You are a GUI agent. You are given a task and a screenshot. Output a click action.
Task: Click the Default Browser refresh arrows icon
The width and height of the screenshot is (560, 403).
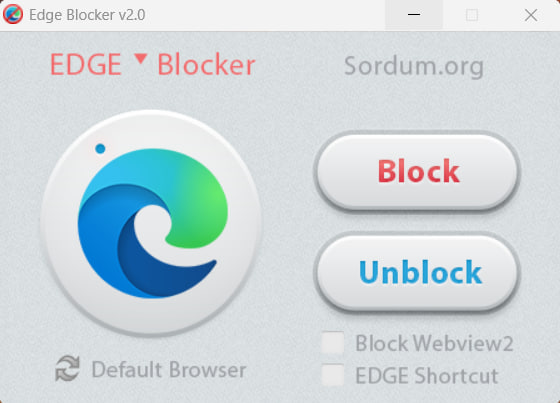(x=68, y=368)
